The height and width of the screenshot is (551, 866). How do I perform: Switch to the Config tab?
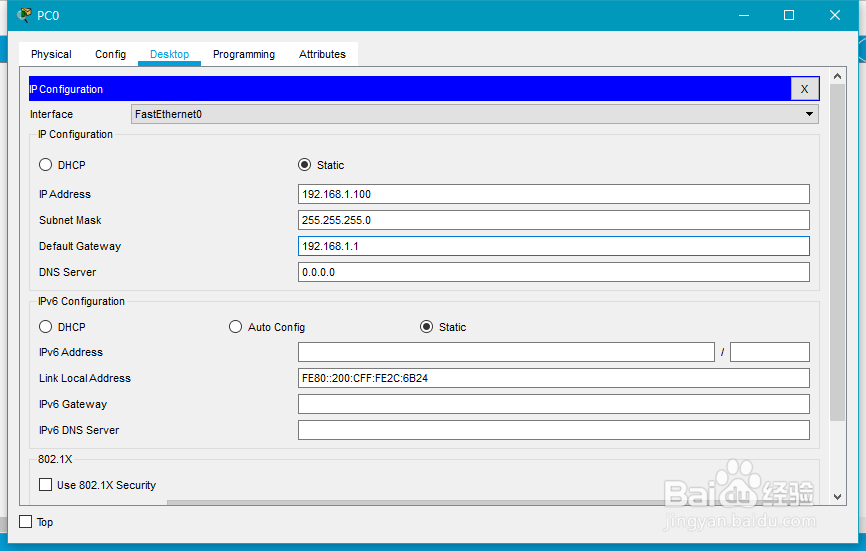click(110, 54)
